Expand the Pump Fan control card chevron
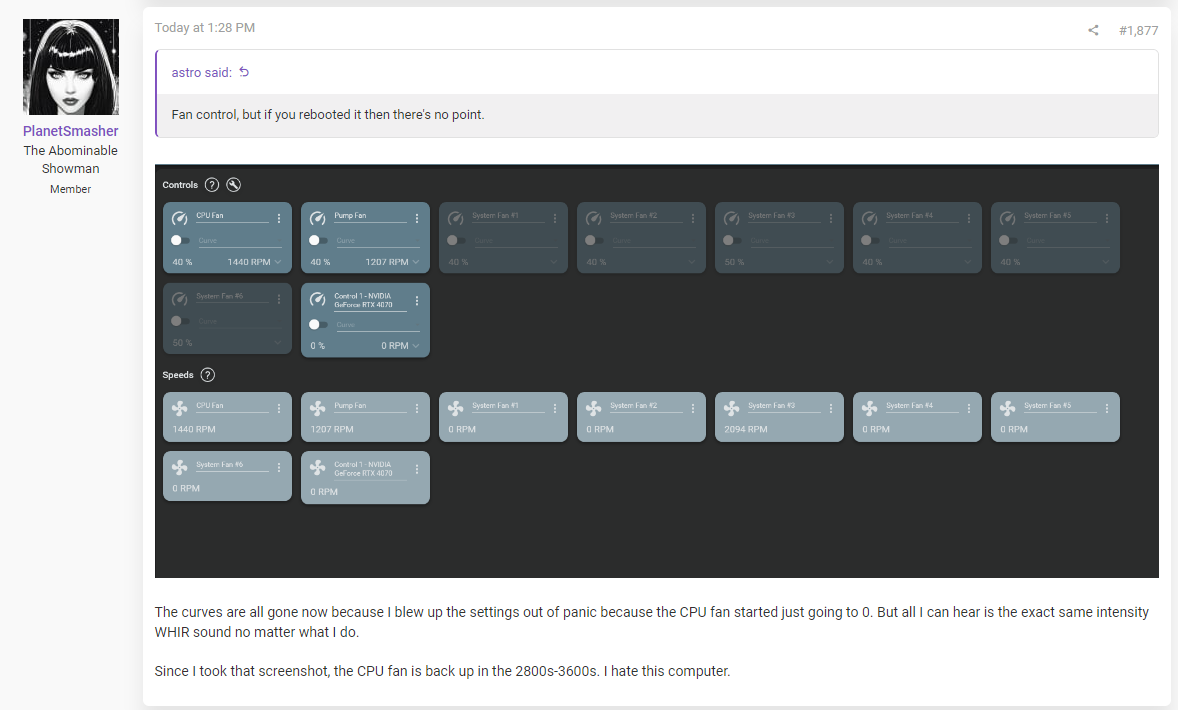The width and height of the screenshot is (1178, 710). 416,262
